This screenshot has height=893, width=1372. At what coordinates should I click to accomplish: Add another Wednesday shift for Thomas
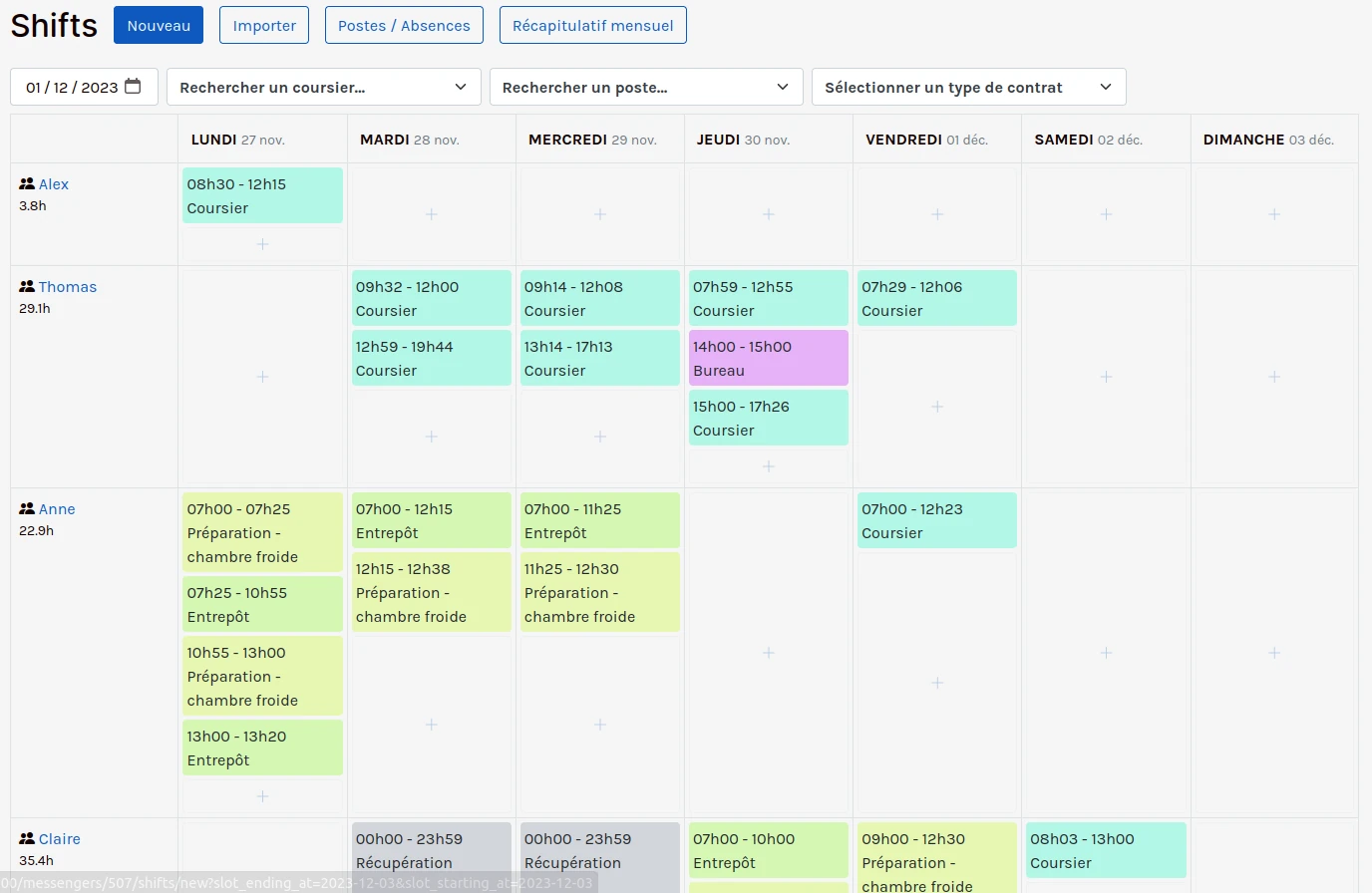coord(600,437)
